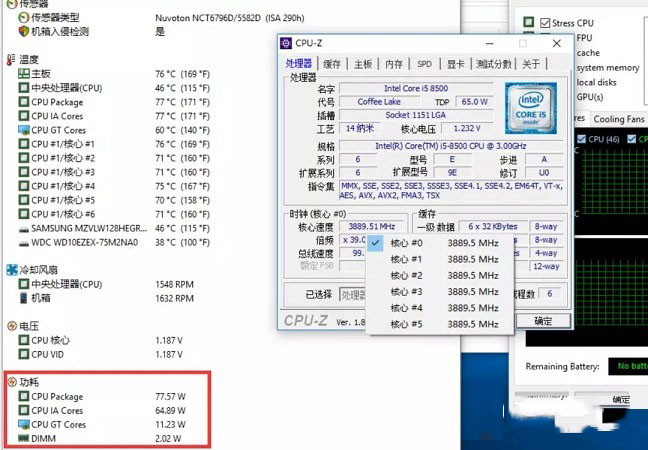
Task: Click the Coffee Lake codename field
Action: [379, 102]
